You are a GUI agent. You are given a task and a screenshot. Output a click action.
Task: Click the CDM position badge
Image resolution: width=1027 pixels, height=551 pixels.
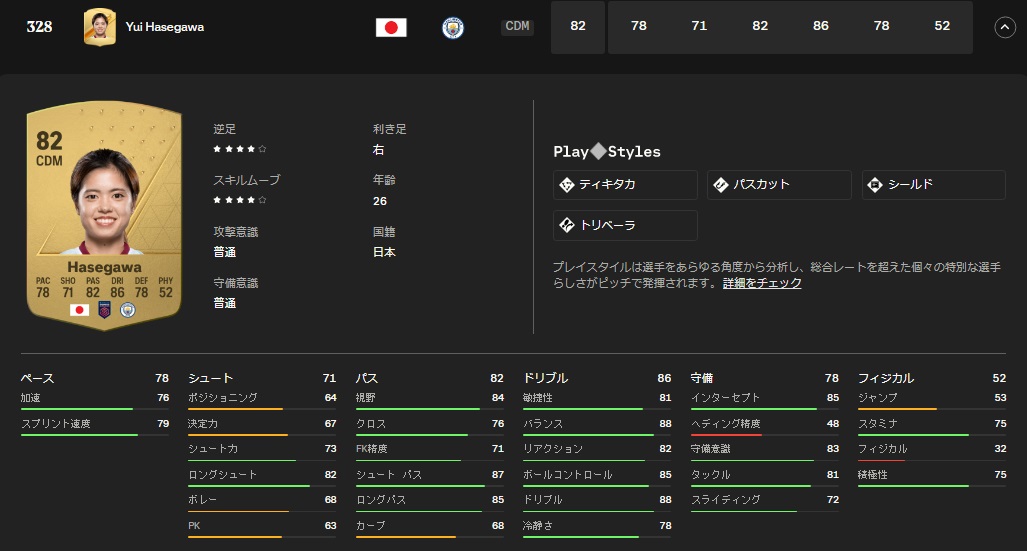[517, 27]
